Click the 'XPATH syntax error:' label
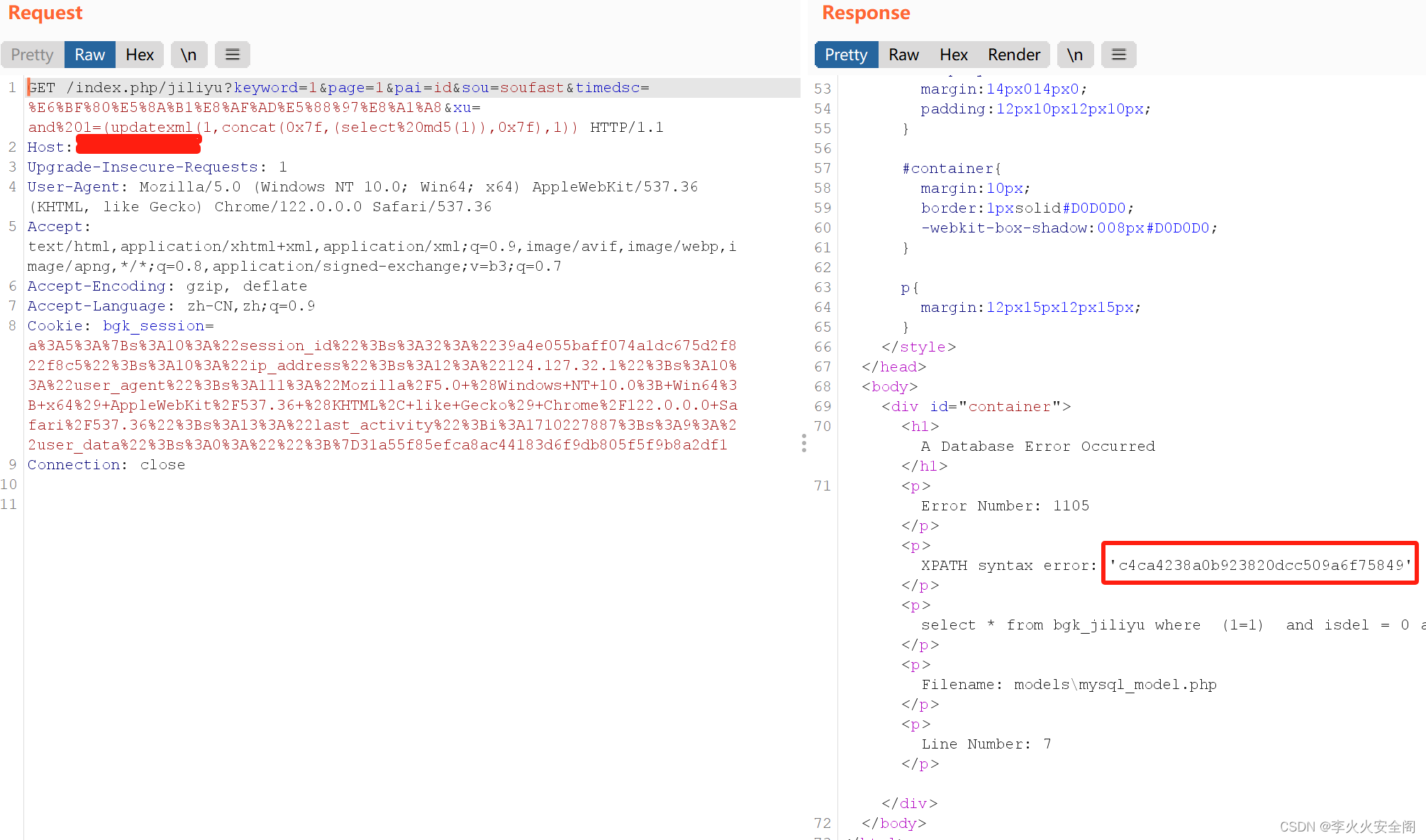Screen dimensions: 1426x840 [x=1009, y=566]
